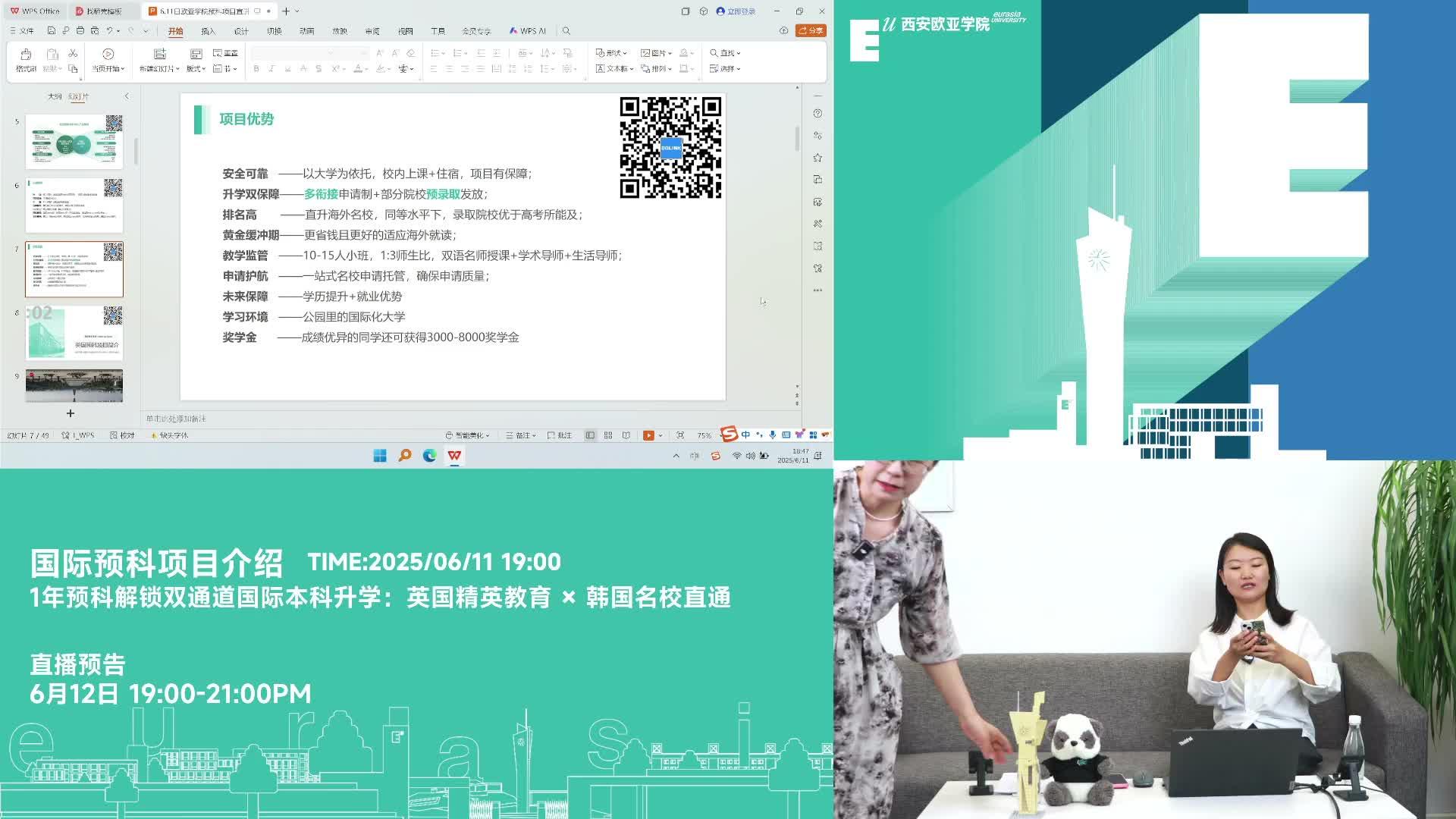Open the Select (选择) dropdown
Image resolution: width=1456 pixels, height=819 pixels.
coord(725,68)
